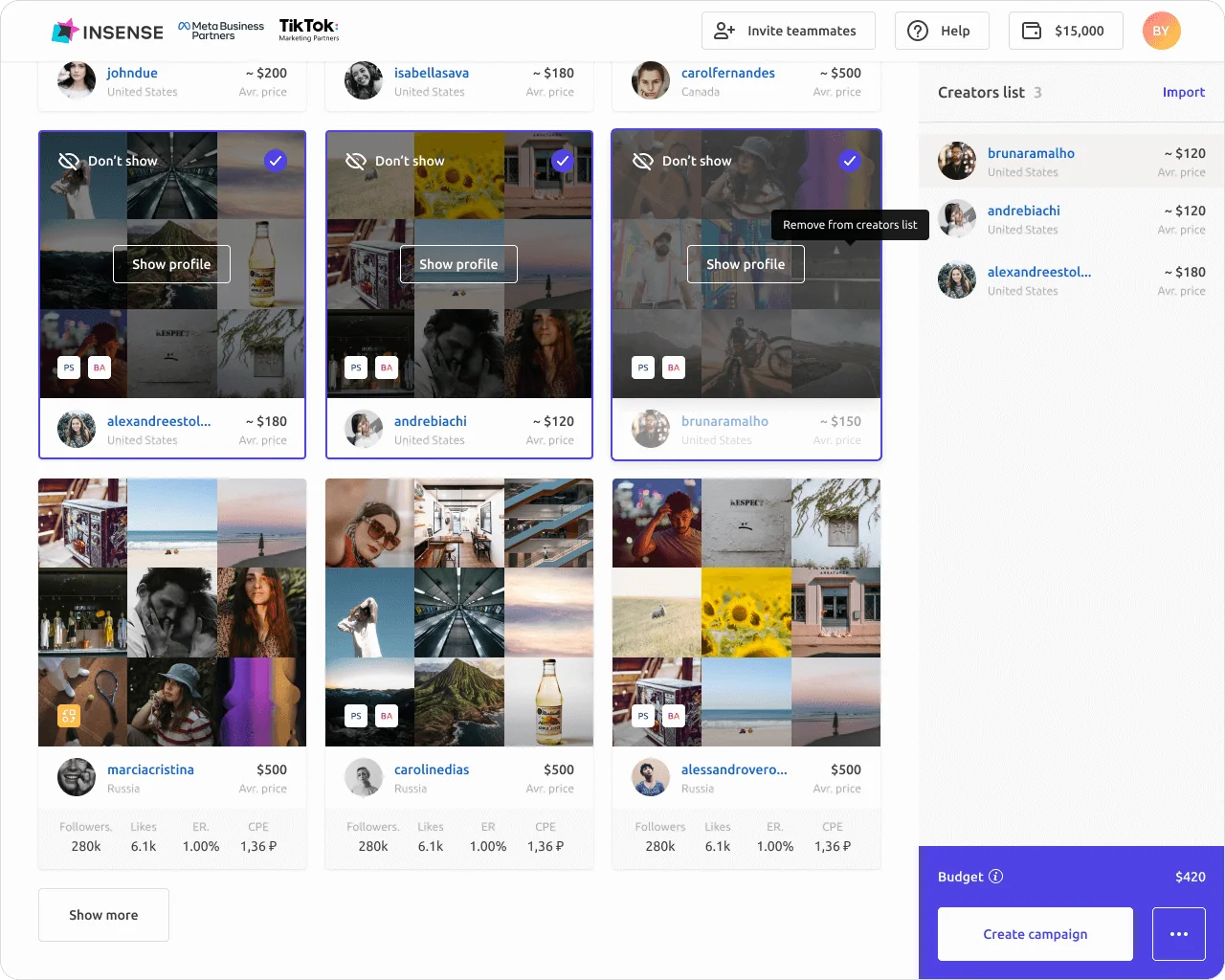Toggle Don't show on alexandreestol card

tap(108, 161)
